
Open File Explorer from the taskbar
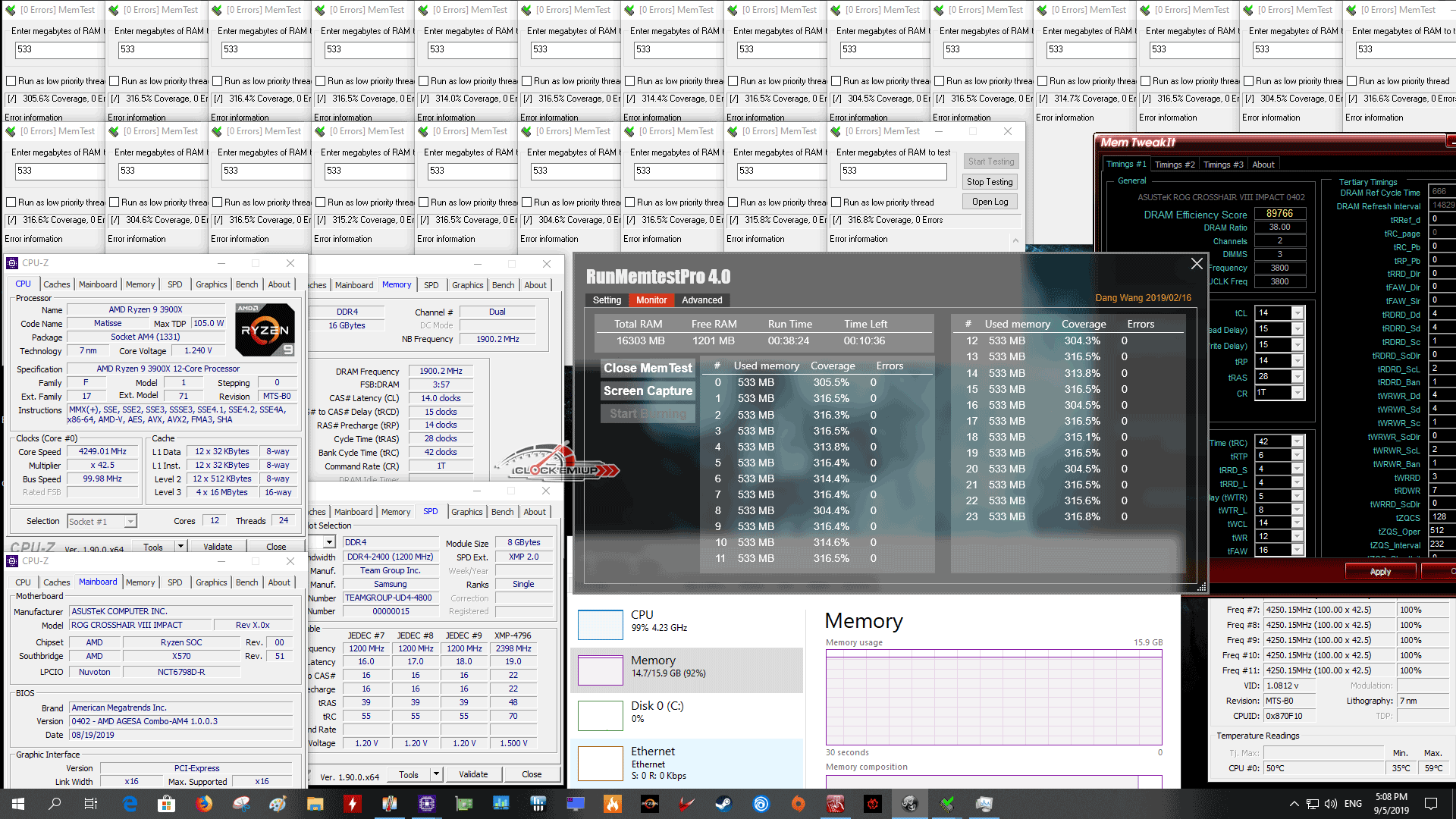point(315,804)
